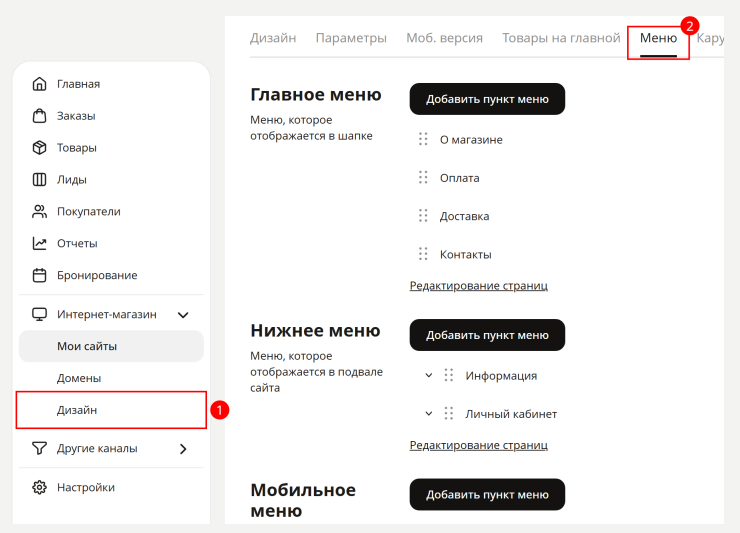Click drag handle of Информация item
The height and width of the screenshot is (533, 740).
point(448,375)
